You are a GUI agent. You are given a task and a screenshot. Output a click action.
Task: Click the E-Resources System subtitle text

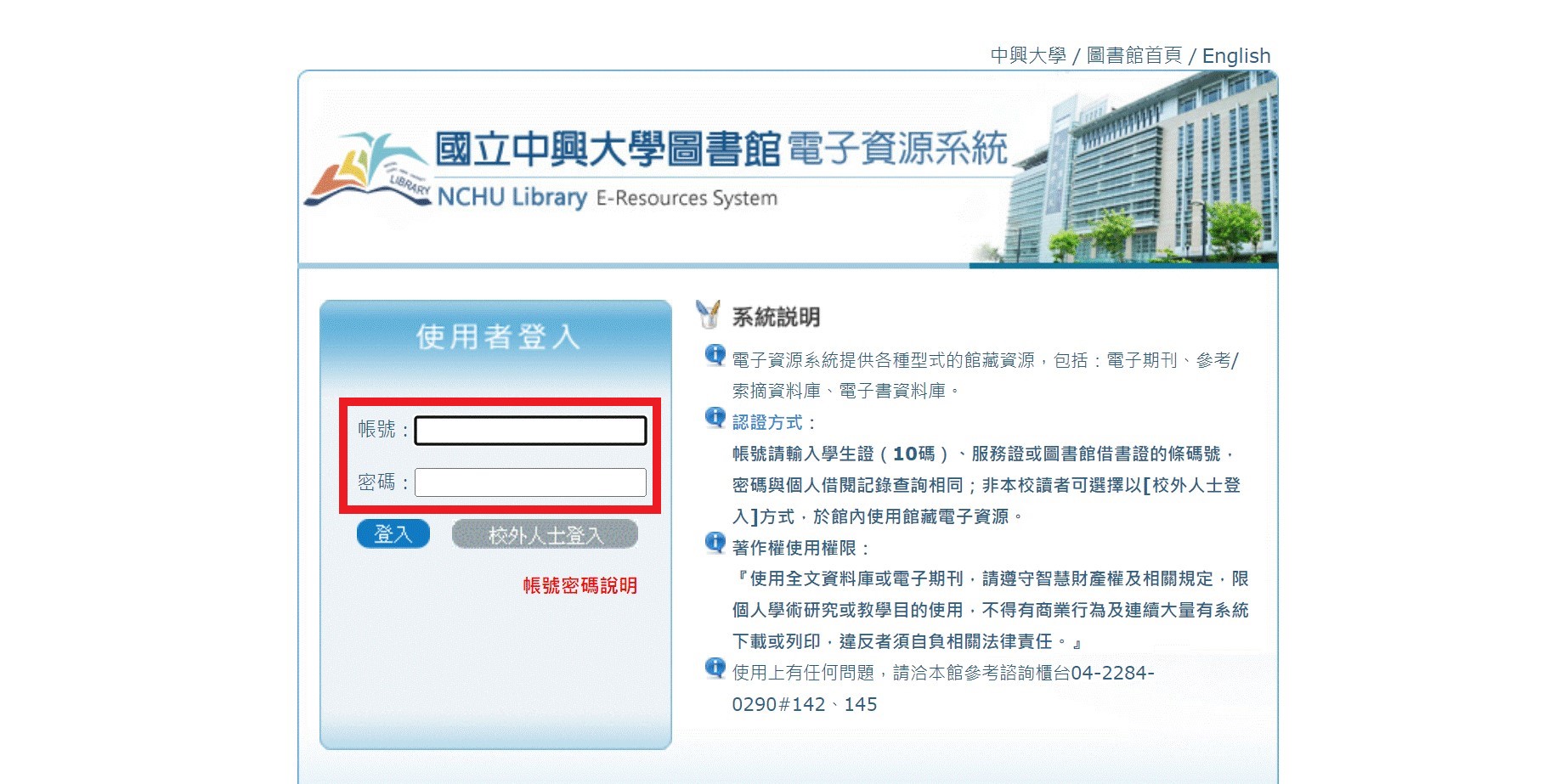[687, 199]
